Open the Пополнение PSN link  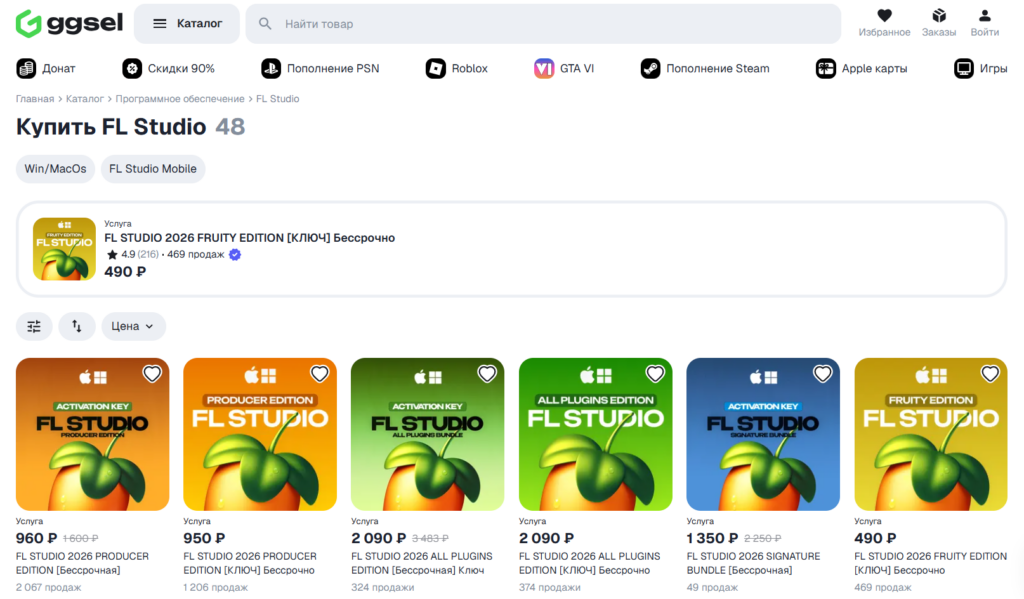(x=333, y=69)
